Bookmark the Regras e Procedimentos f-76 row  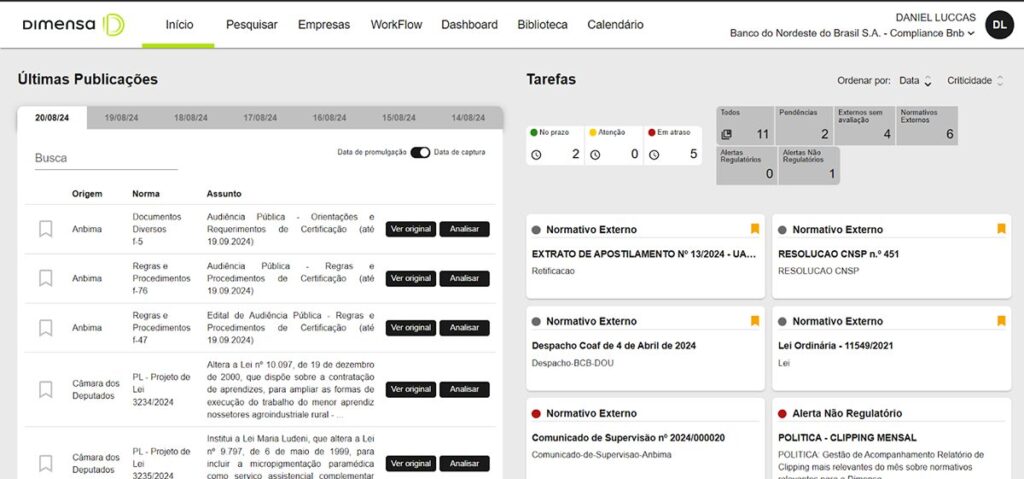(45, 278)
